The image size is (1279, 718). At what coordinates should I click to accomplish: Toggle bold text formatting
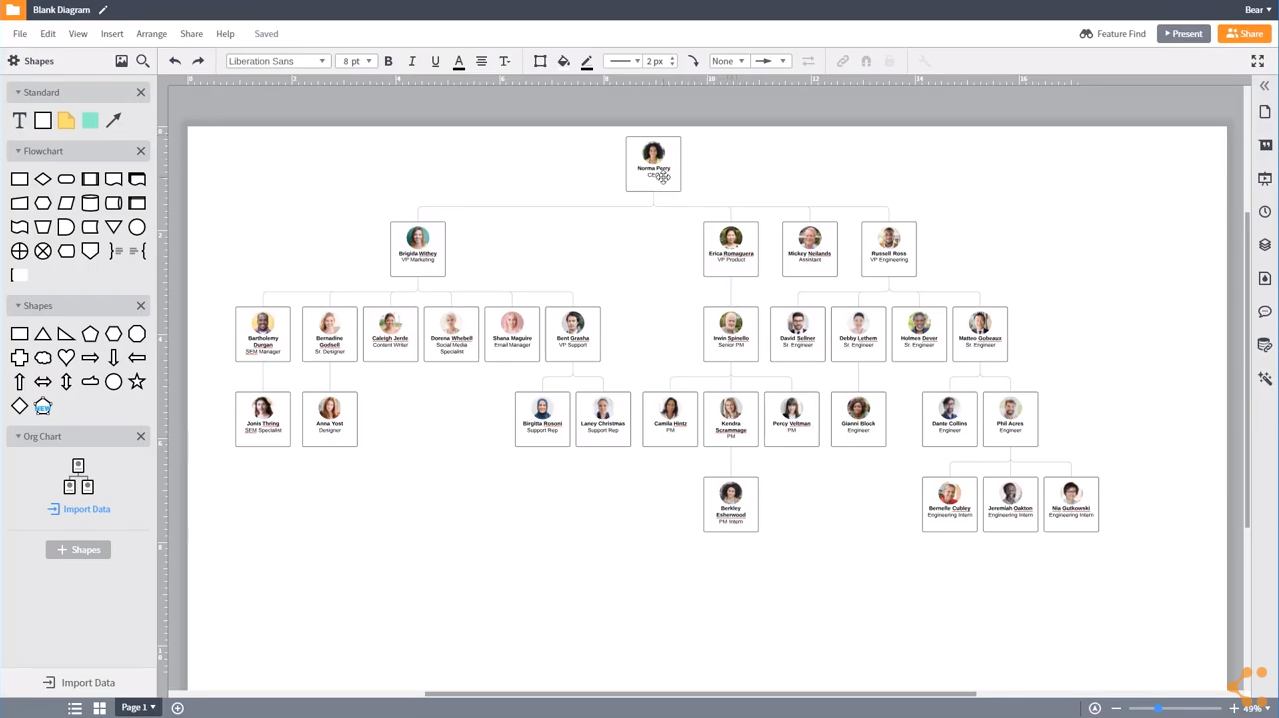(388, 61)
